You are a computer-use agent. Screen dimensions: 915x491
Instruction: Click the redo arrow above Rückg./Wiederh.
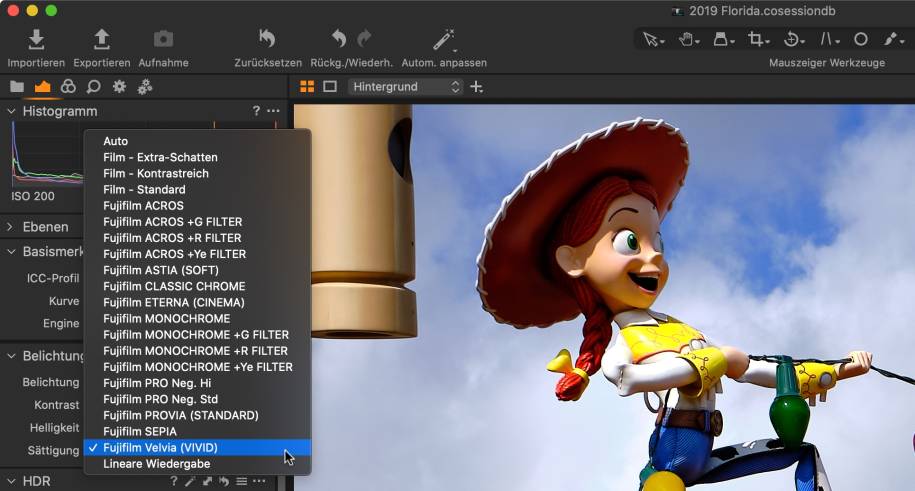point(364,39)
